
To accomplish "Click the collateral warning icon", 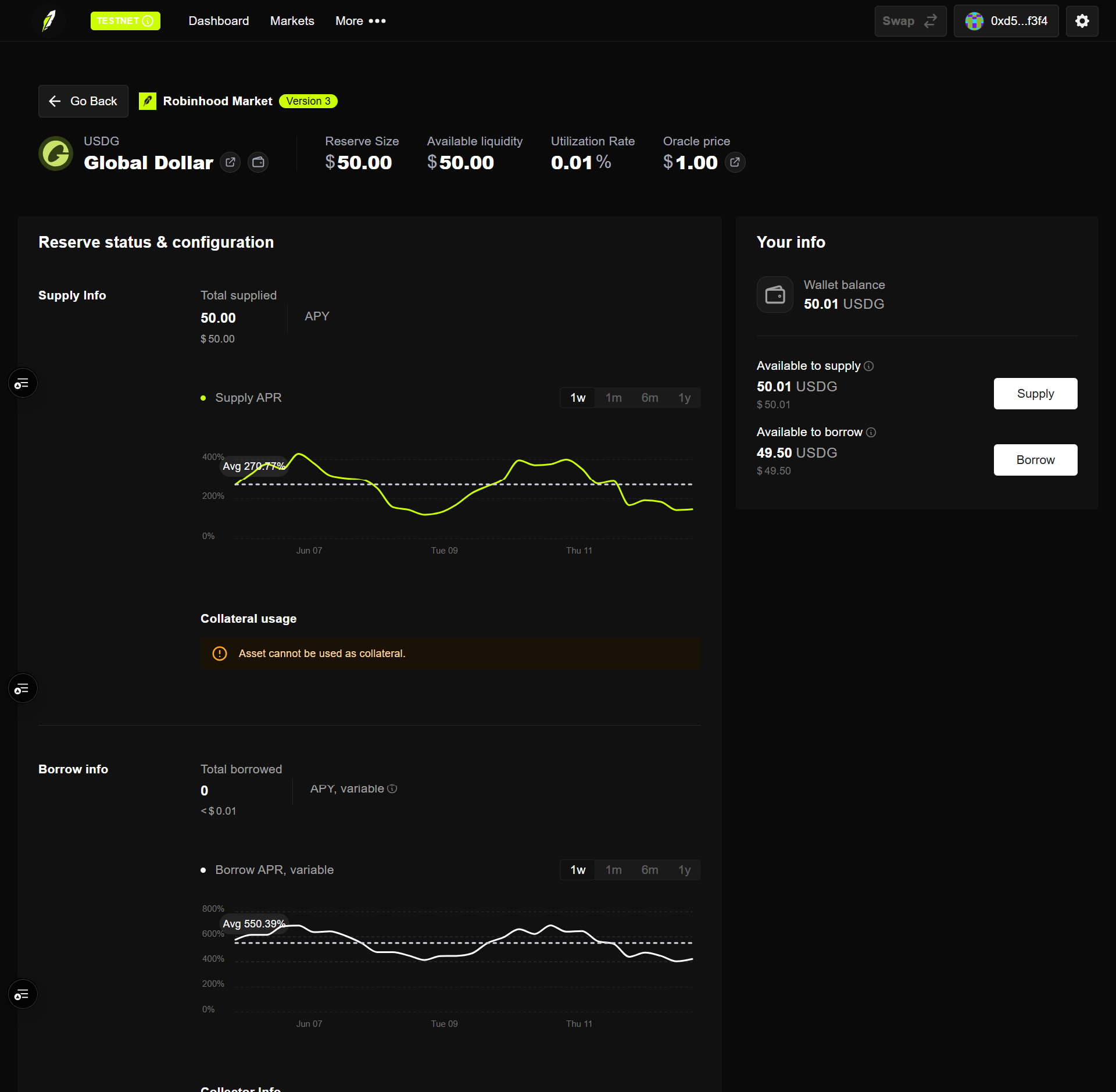I will pyautogui.click(x=220, y=654).
